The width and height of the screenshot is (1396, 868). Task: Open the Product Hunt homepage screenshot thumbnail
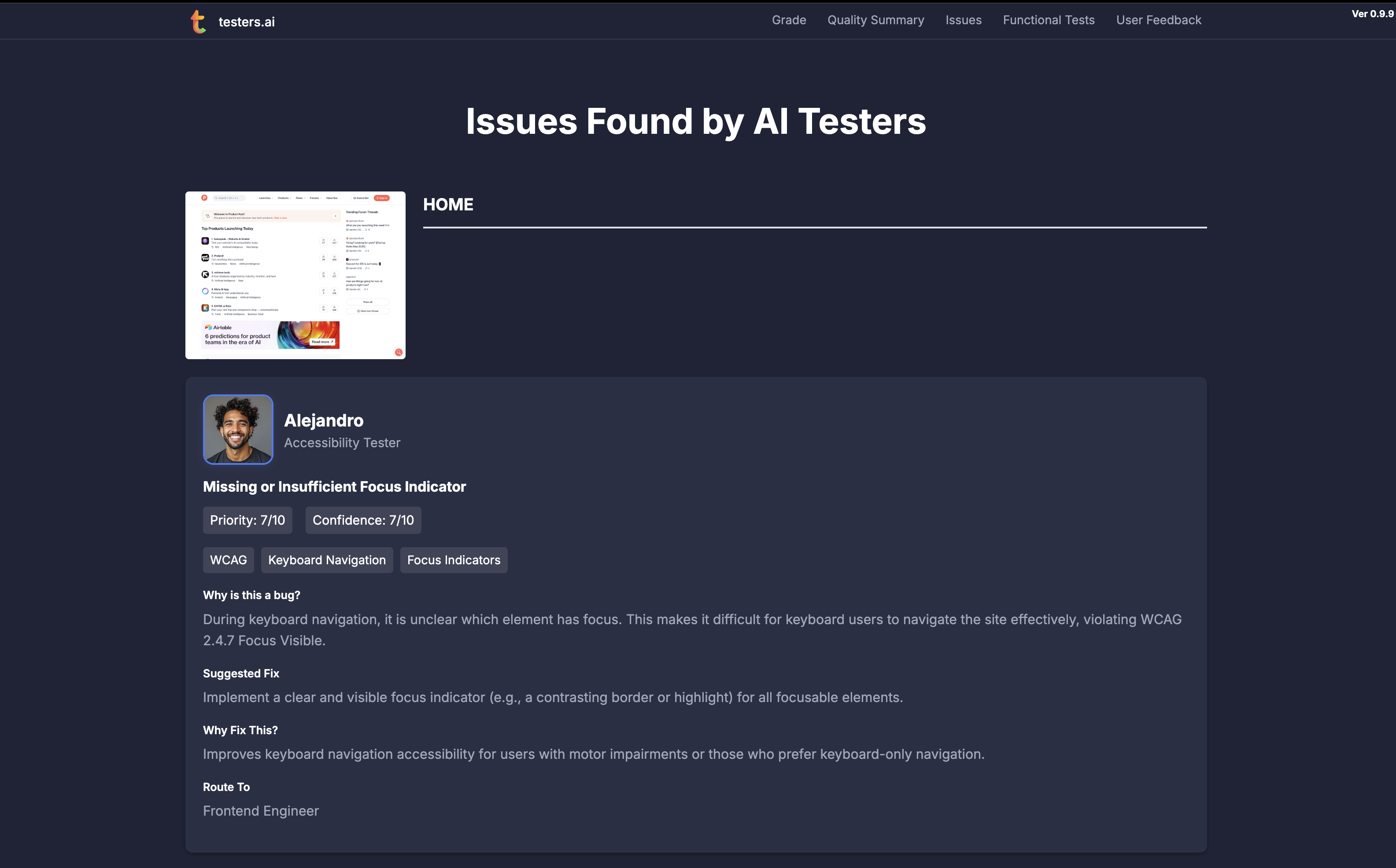(x=295, y=275)
